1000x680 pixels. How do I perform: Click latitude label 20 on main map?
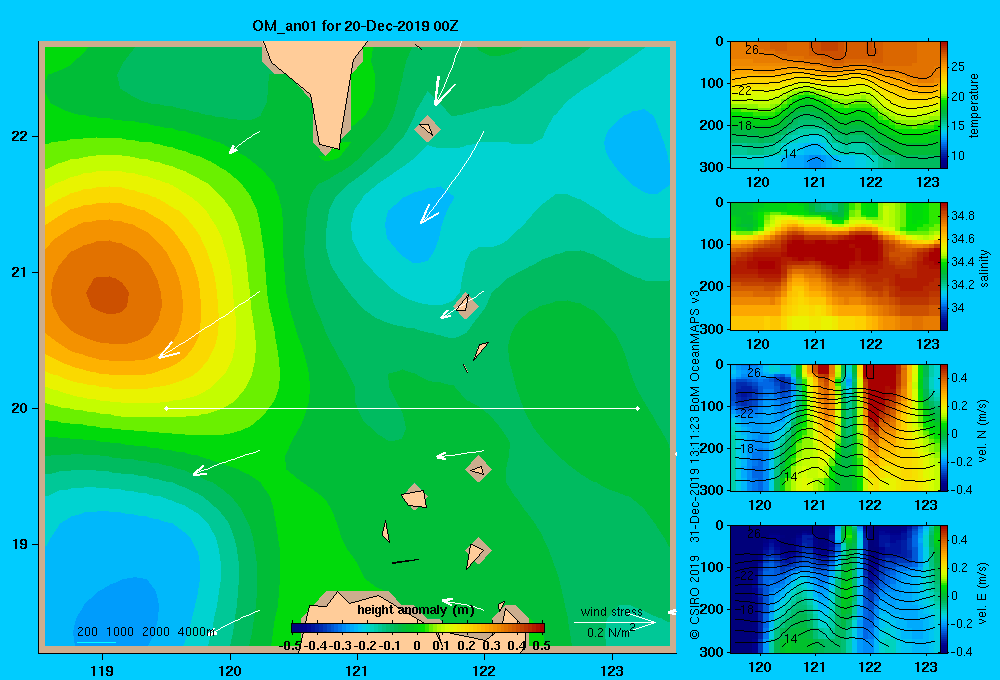coord(20,408)
